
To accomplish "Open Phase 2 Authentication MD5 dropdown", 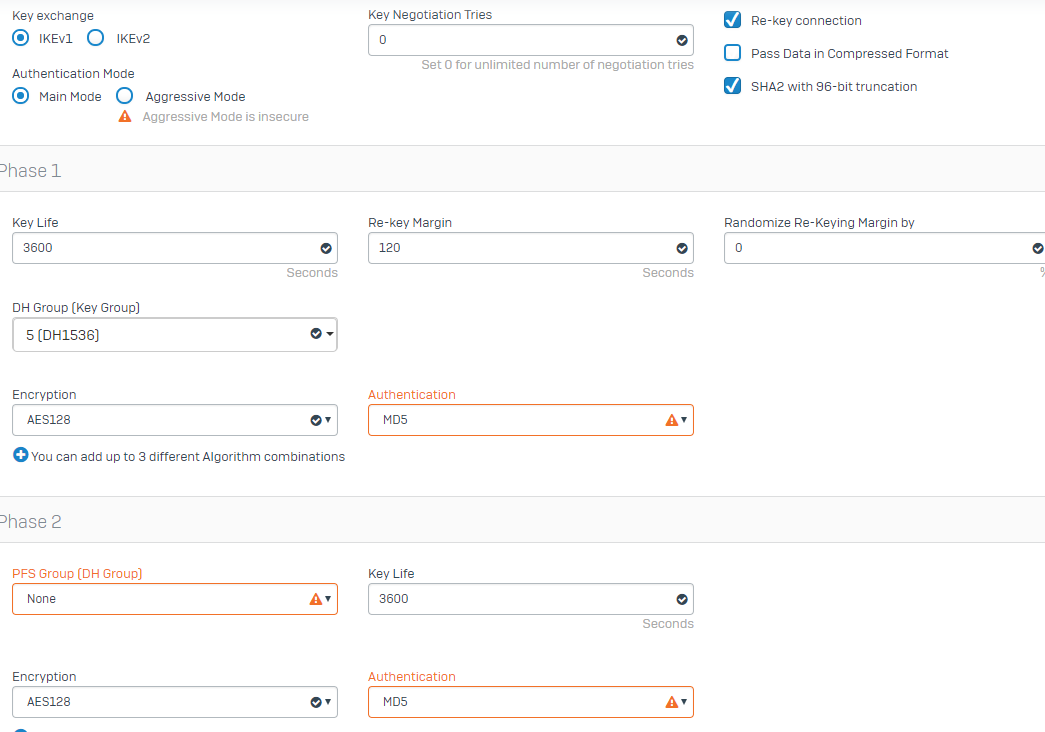I will [x=530, y=702].
